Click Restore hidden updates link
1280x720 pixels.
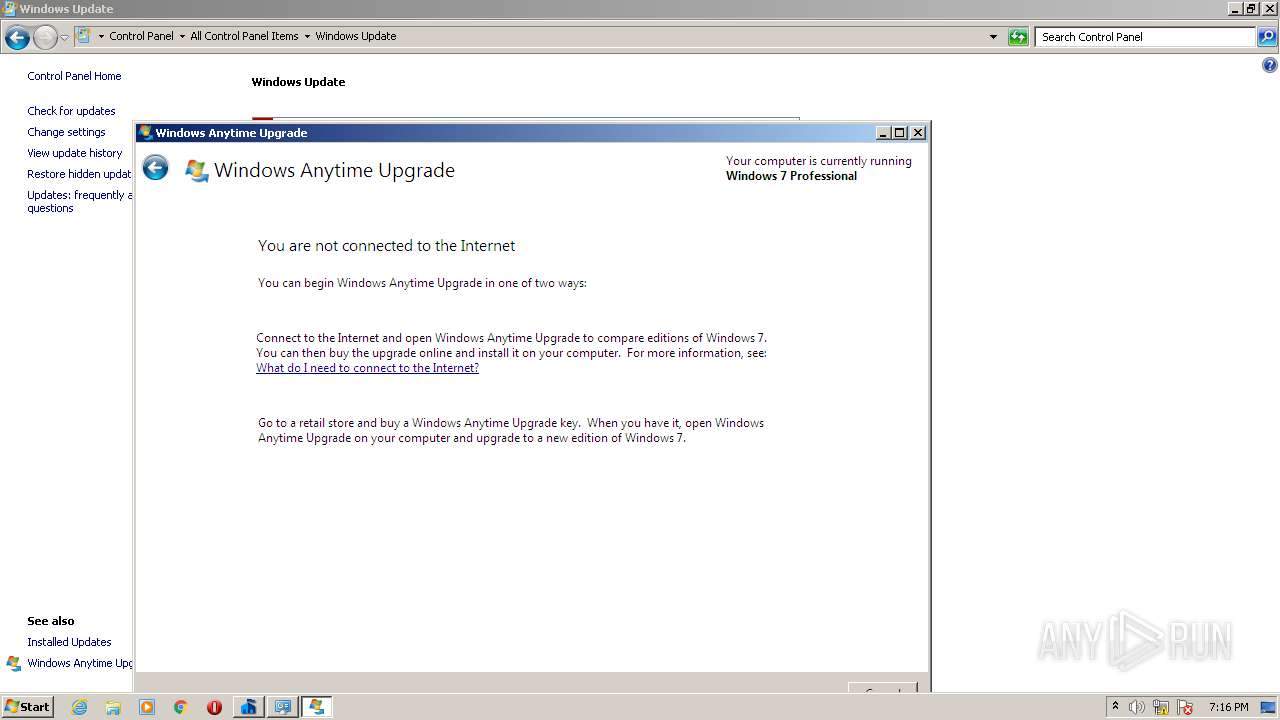click(79, 174)
